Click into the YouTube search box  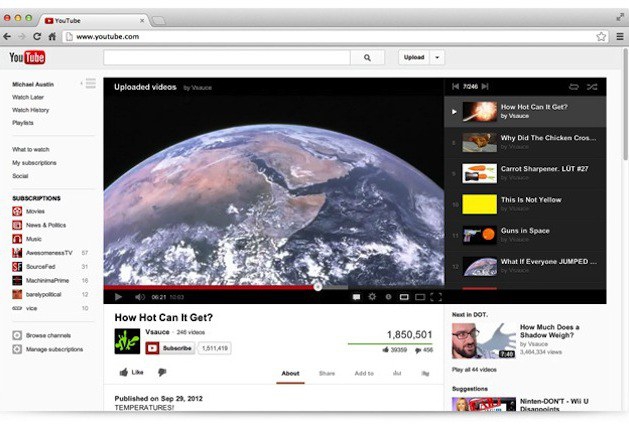(227, 57)
